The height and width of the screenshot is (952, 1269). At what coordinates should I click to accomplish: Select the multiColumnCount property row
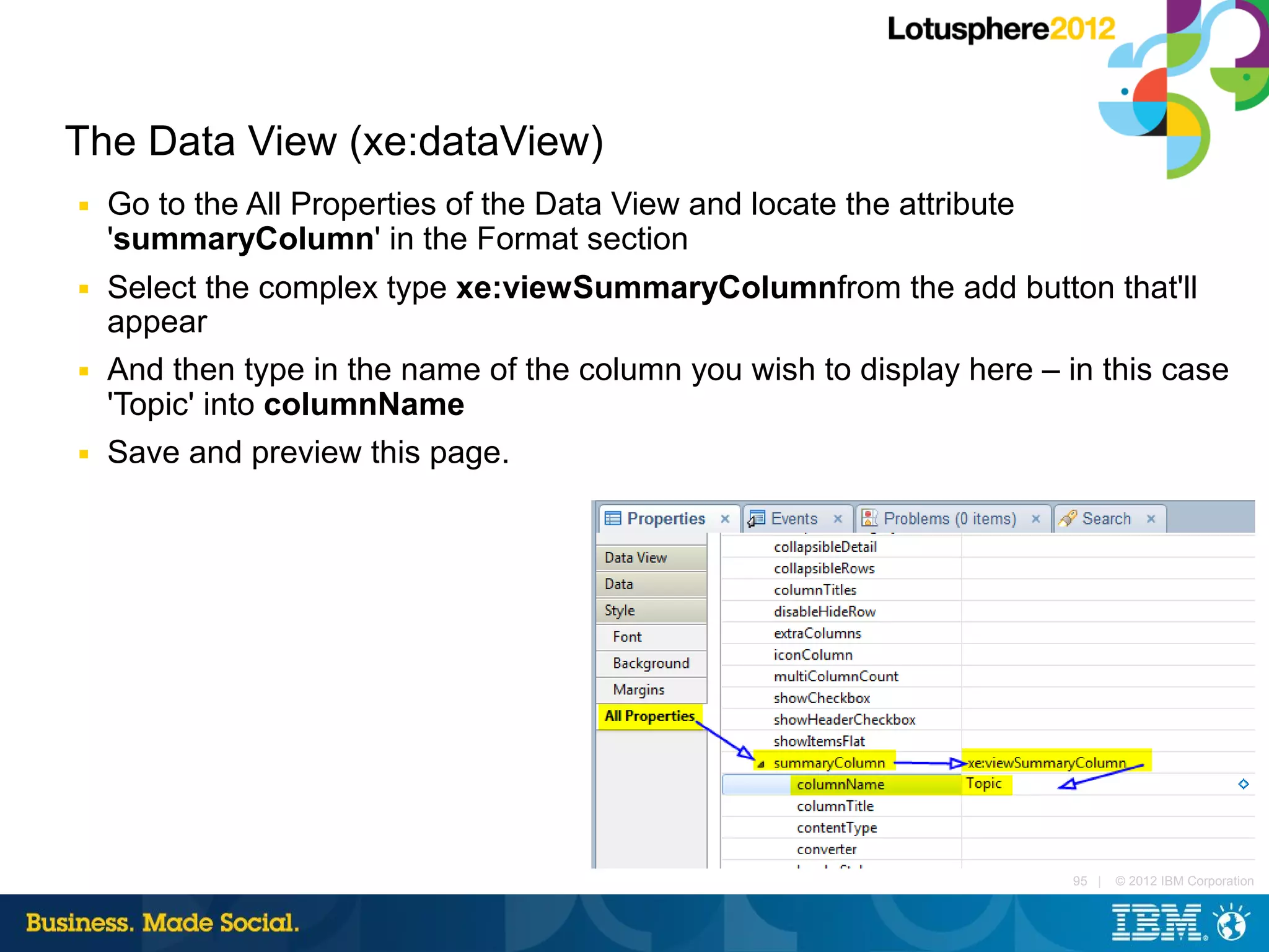988,677
